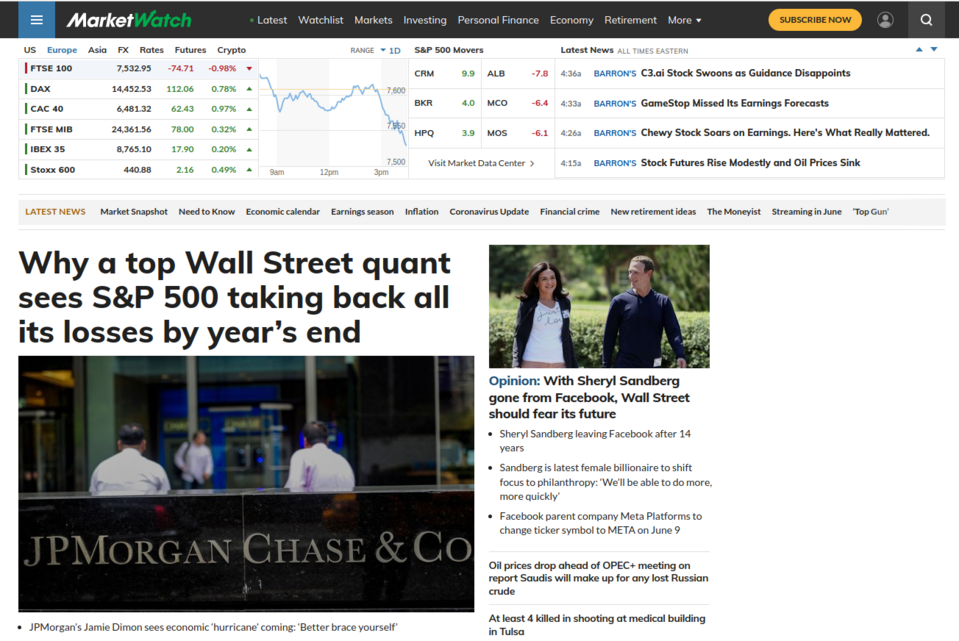
Task: Open Watchlist in the top navigation
Action: 320,20
